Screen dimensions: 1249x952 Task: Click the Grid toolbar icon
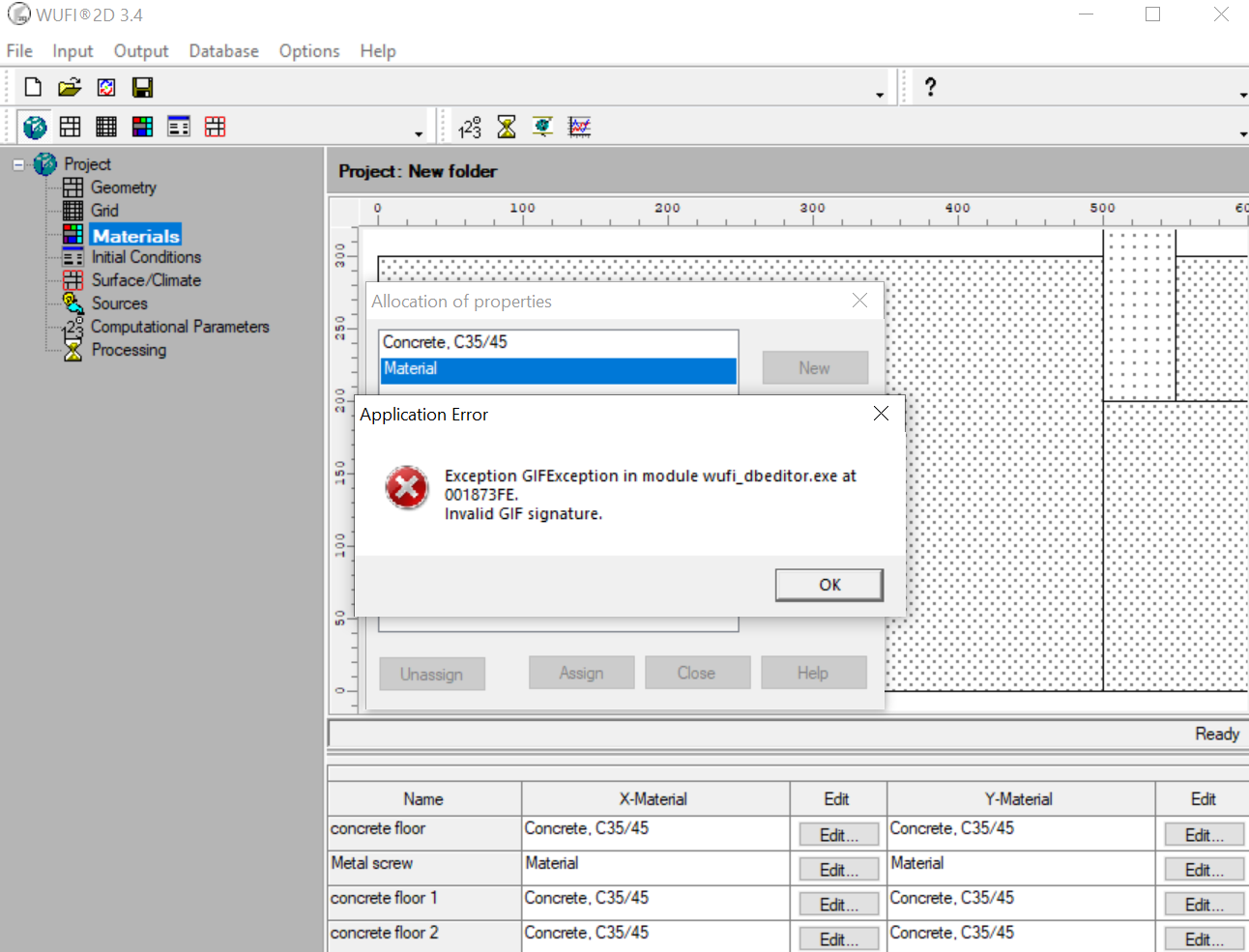[x=106, y=127]
